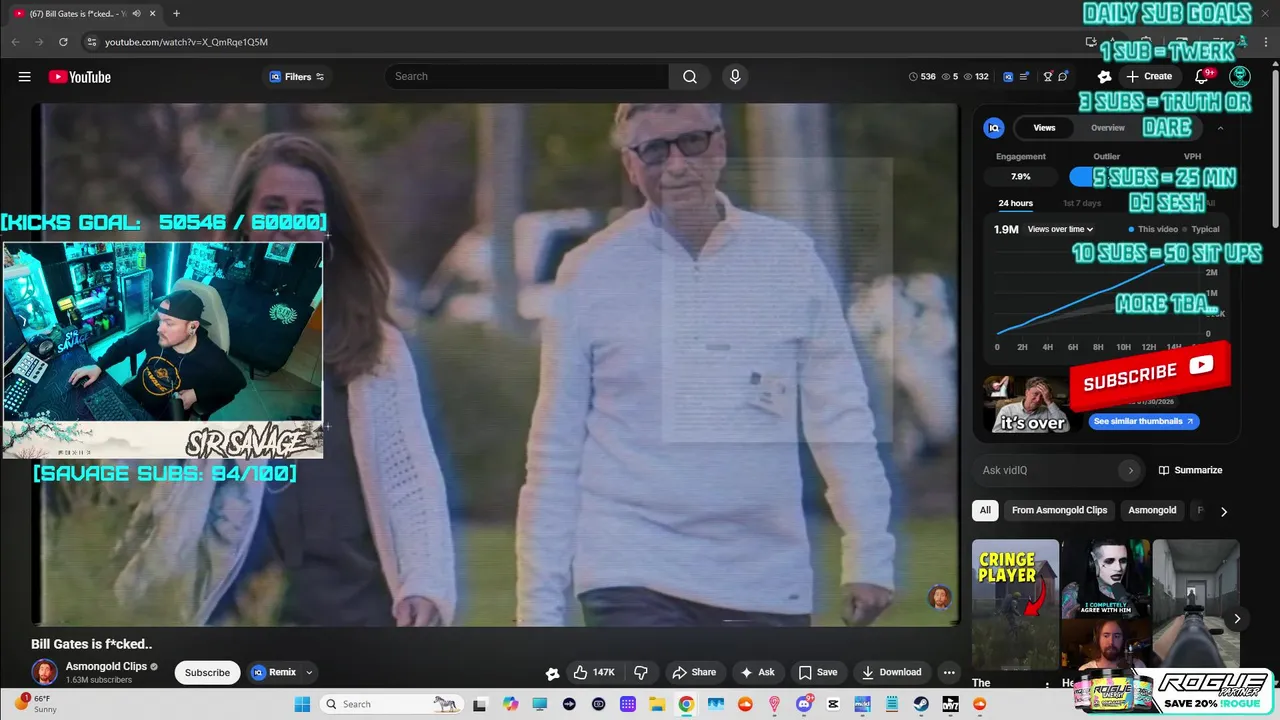The width and height of the screenshot is (1280, 720).
Task: Click the Create button
Action: coord(1149,77)
